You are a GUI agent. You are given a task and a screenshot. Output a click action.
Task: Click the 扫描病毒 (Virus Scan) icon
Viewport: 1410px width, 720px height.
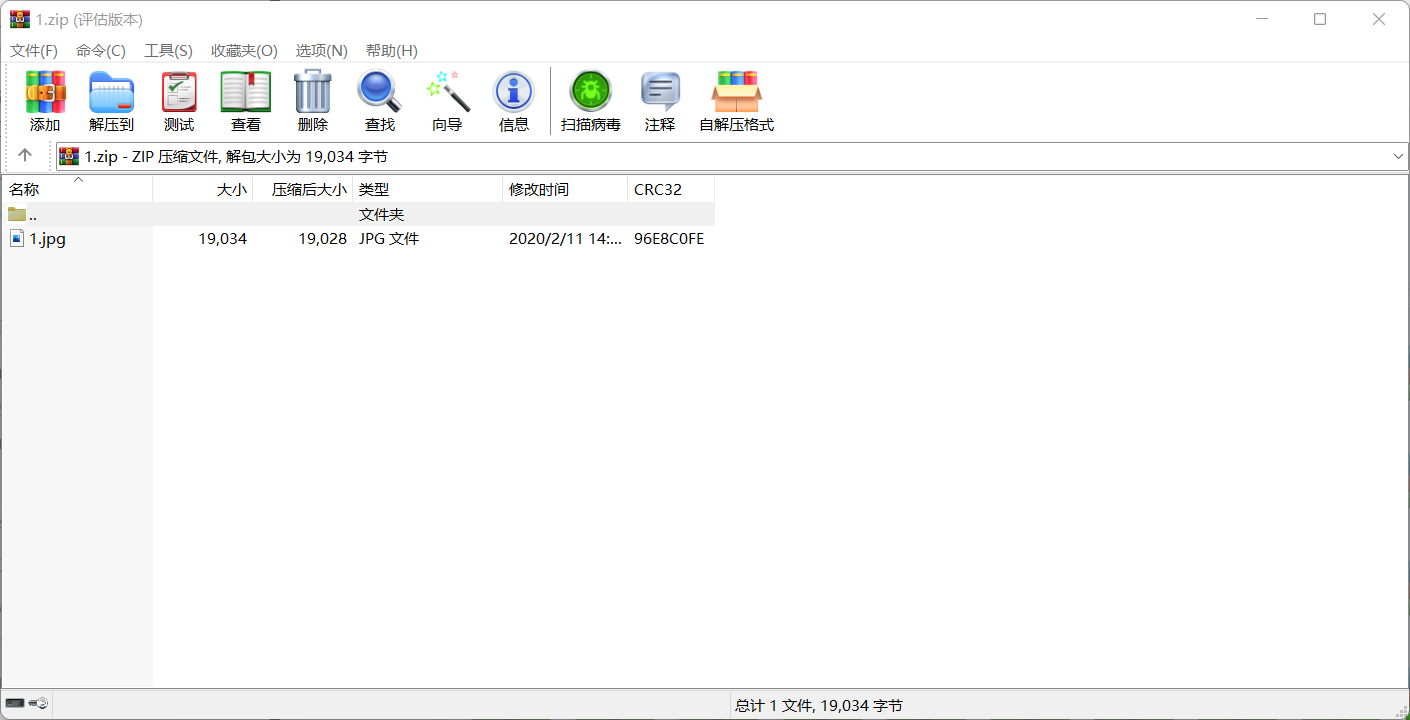tap(590, 100)
